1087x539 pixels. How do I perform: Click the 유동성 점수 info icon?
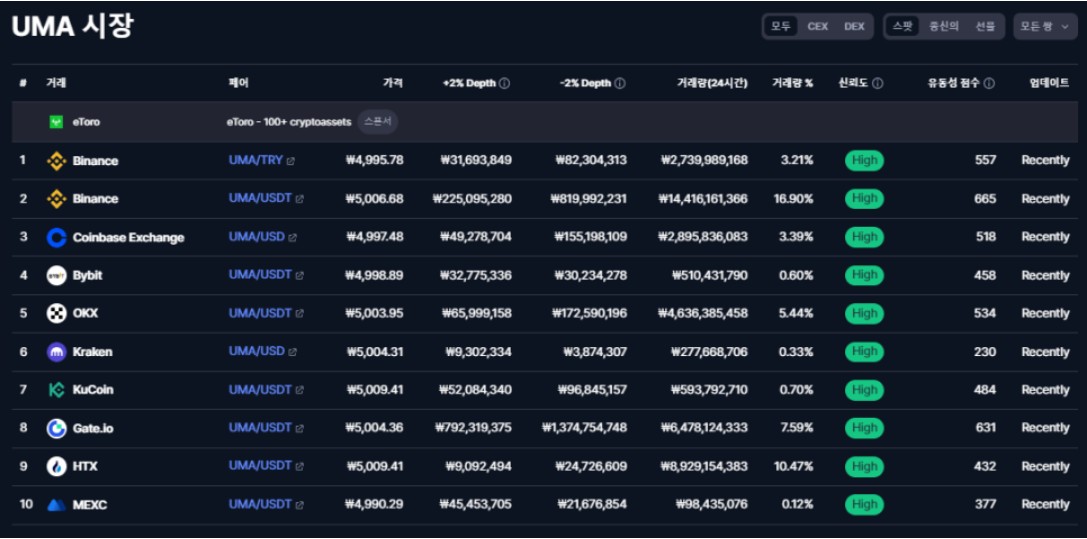[989, 83]
